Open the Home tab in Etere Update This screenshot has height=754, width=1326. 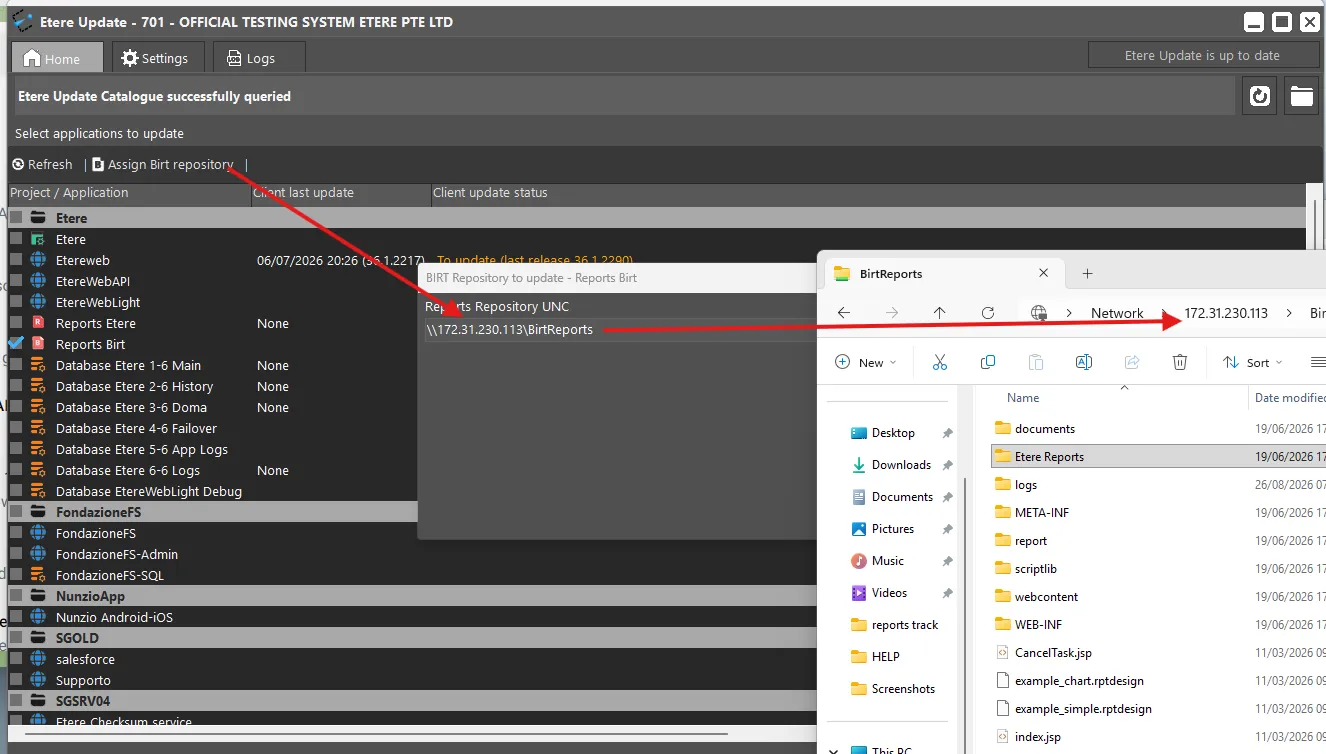pos(57,58)
